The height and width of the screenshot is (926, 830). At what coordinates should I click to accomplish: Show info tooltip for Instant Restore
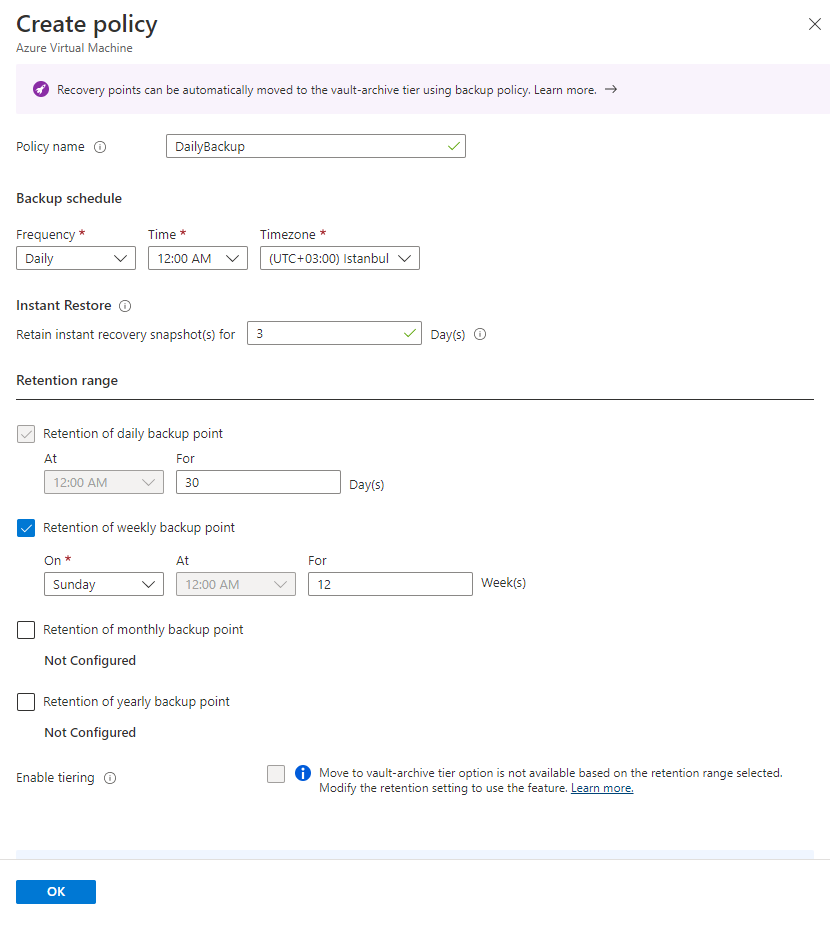pyautogui.click(x=125, y=306)
